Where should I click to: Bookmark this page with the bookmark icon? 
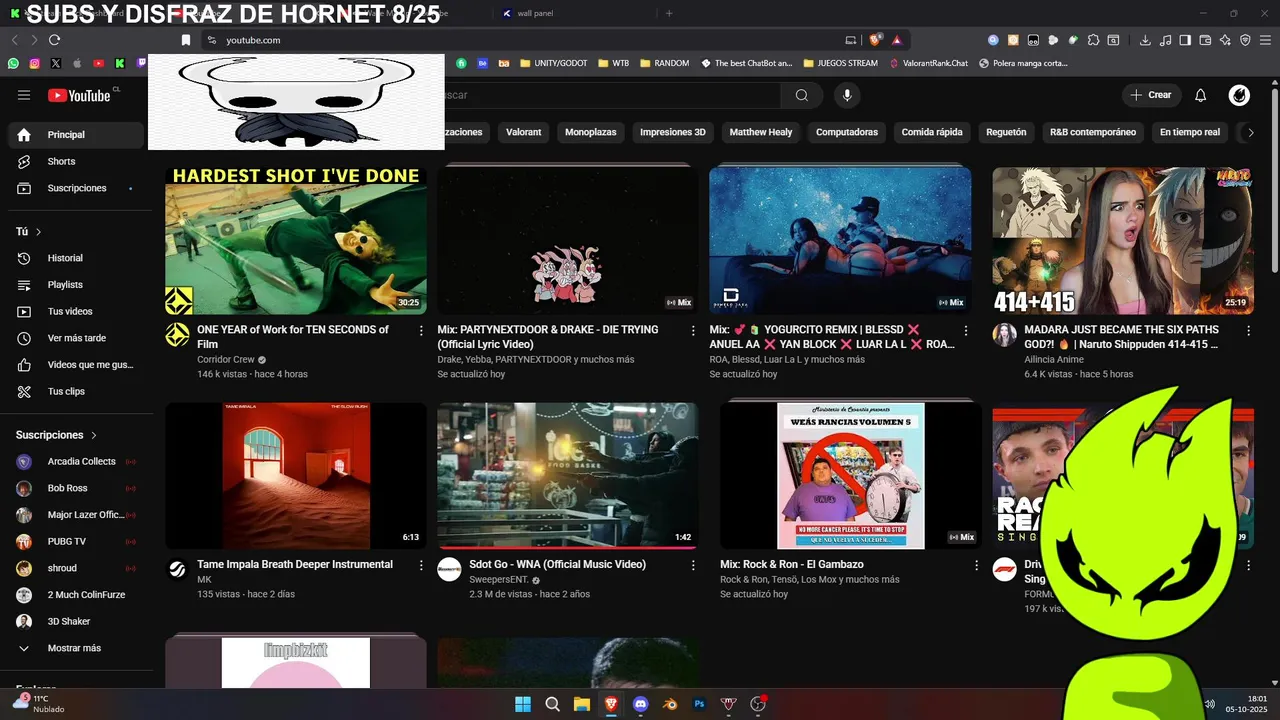[186, 40]
